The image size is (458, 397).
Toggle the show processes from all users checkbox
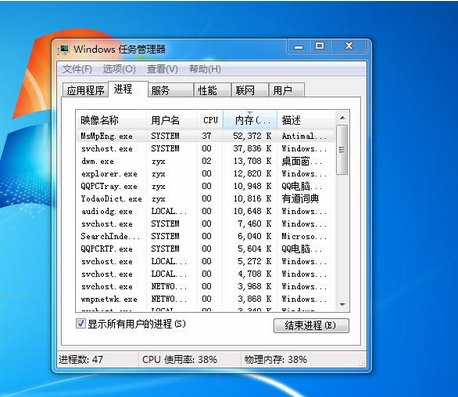(x=81, y=323)
